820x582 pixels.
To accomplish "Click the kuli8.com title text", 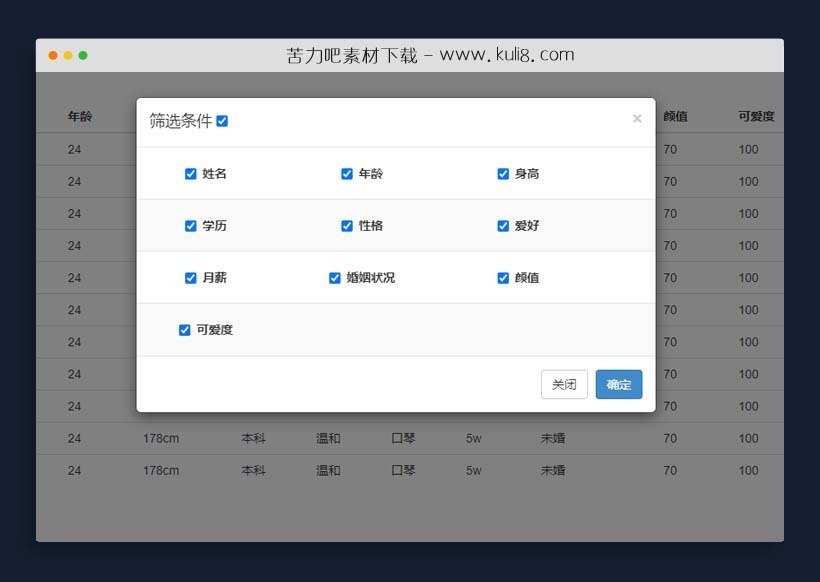I will pyautogui.click(x=430, y=55).
